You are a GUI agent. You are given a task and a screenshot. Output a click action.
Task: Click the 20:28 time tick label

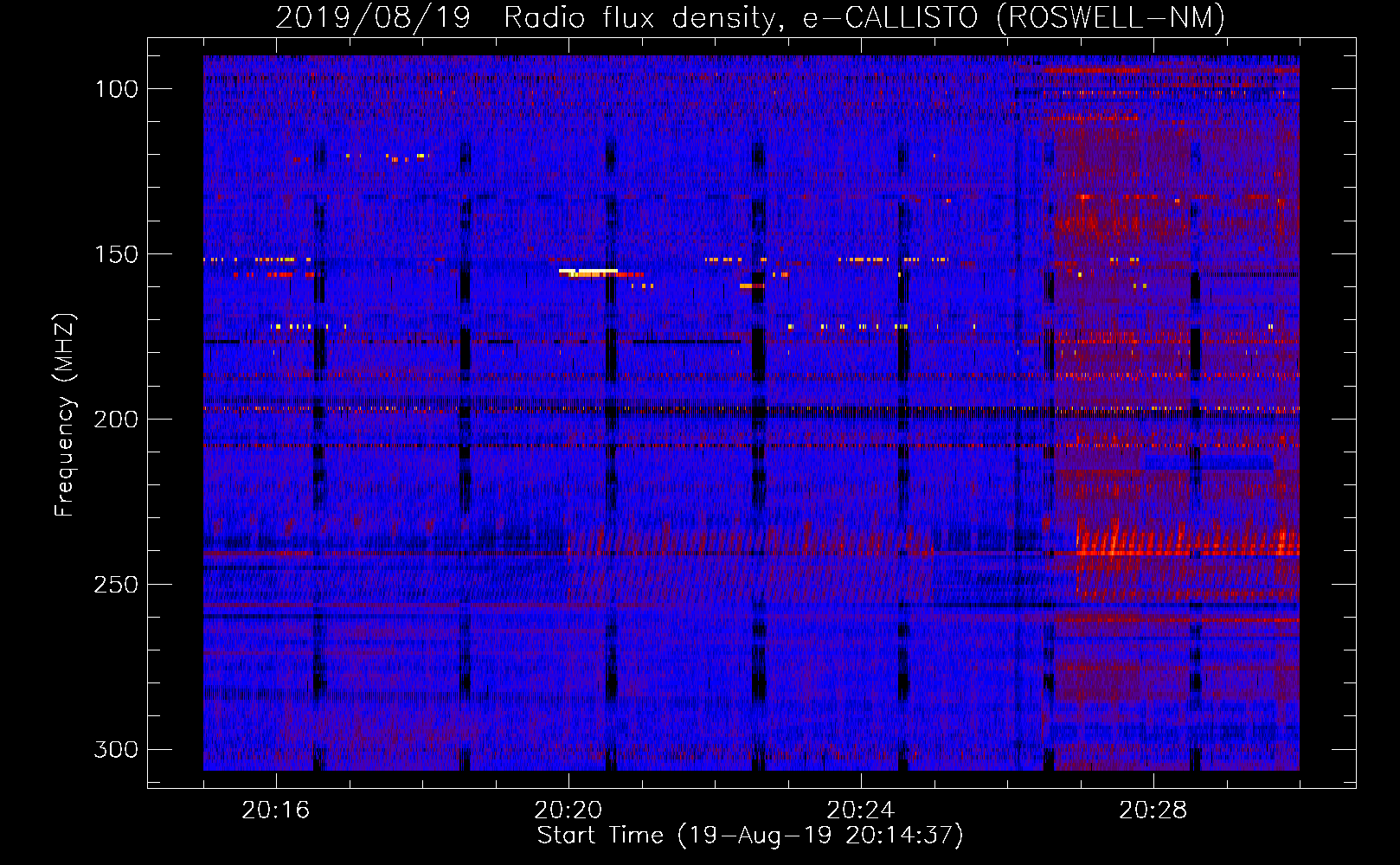tap(1153, 811)
